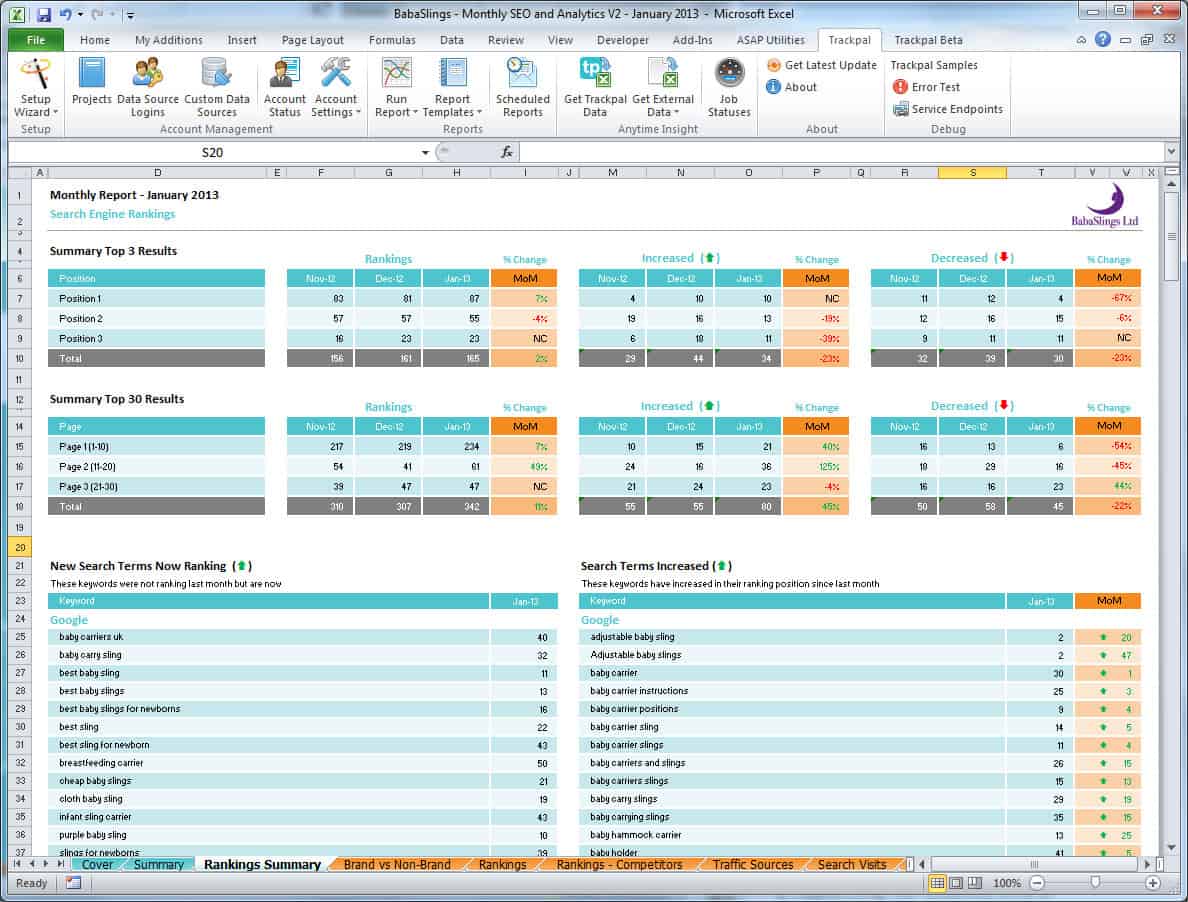Open the Brand vs Non-Brand sheet

coord(397,865)
